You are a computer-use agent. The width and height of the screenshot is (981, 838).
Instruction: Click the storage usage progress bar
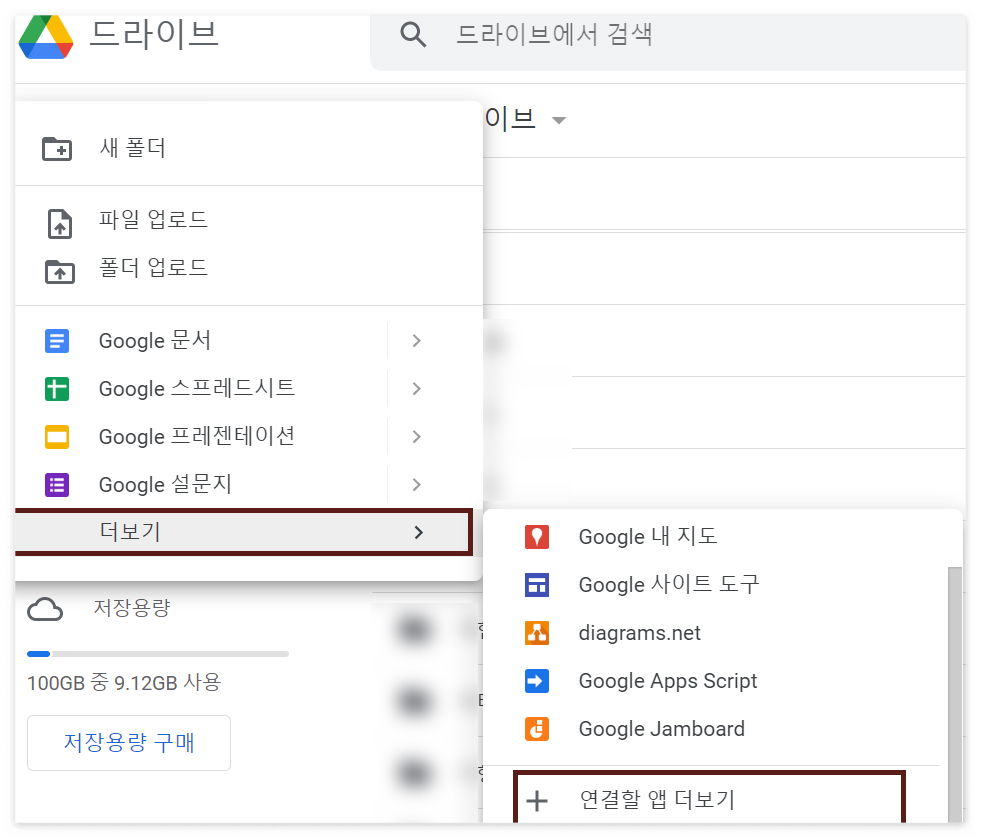pos(158,654)
